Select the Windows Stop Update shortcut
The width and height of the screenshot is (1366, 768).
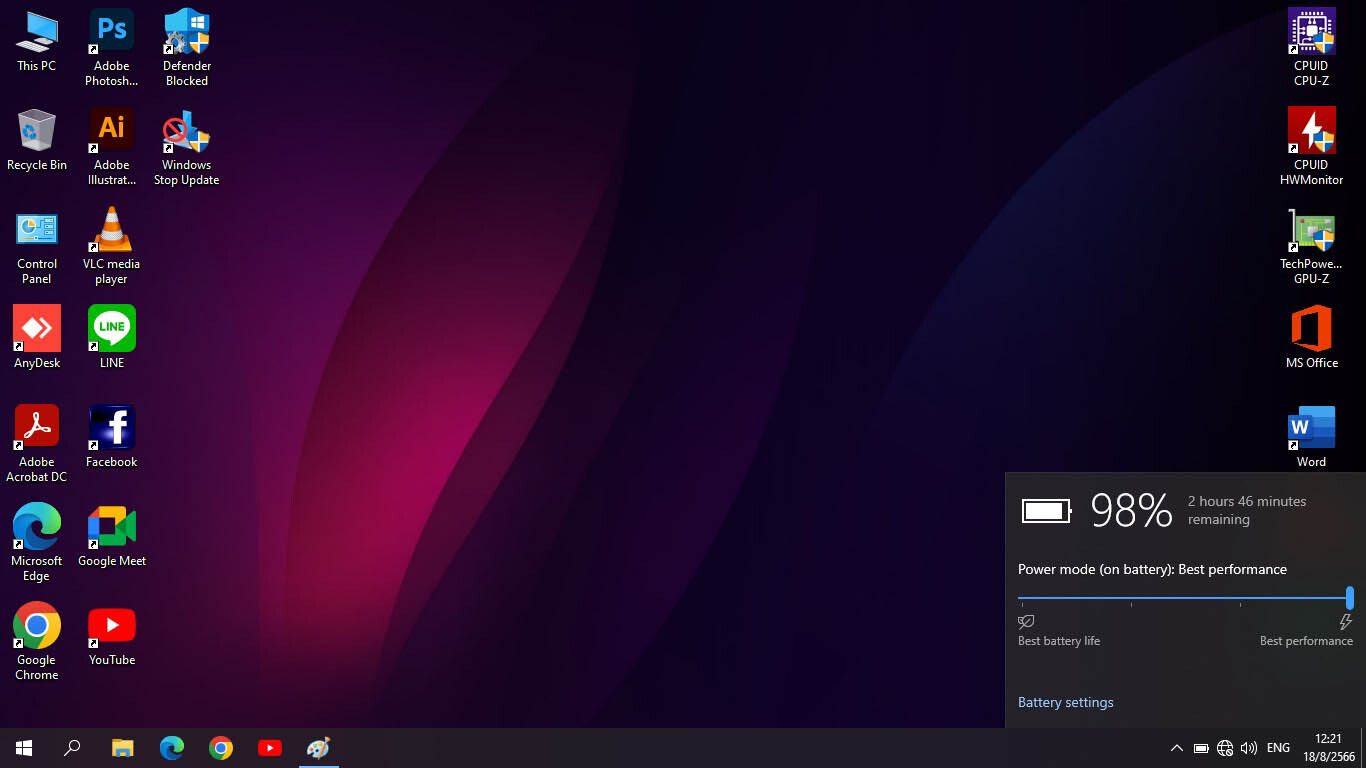click(187, 147)
